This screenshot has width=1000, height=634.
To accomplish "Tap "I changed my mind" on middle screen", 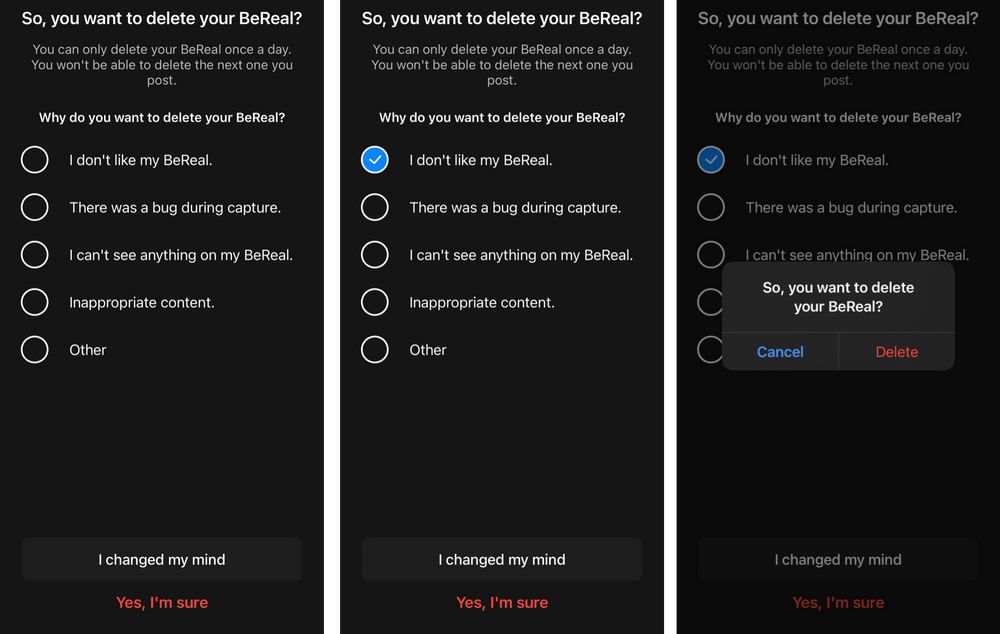I will click(502, 559).
